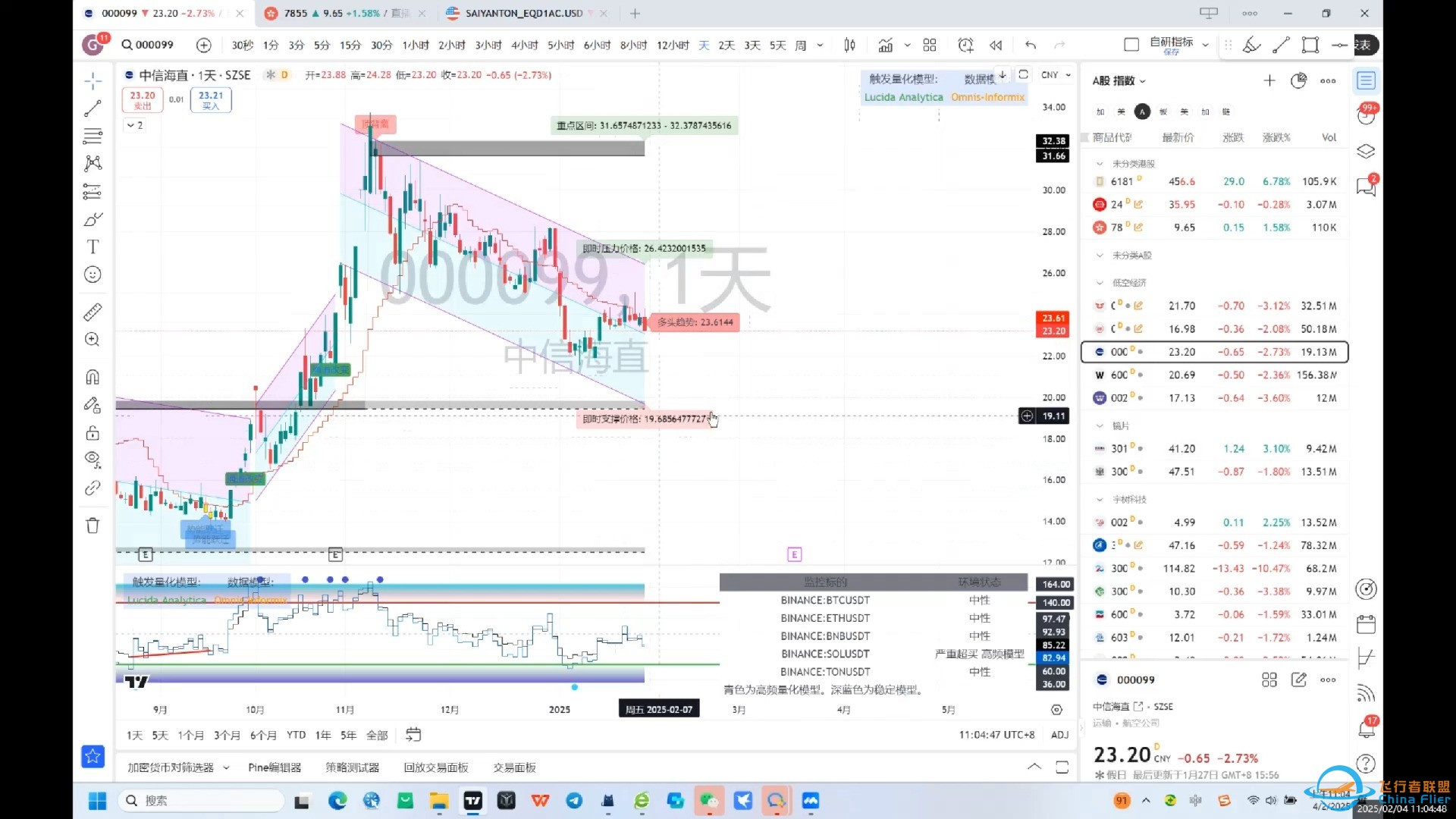This screenshot has height=819, width=1456.
Task: Expand the indicator legend collapse arrow
Action: tap(135, 125)
